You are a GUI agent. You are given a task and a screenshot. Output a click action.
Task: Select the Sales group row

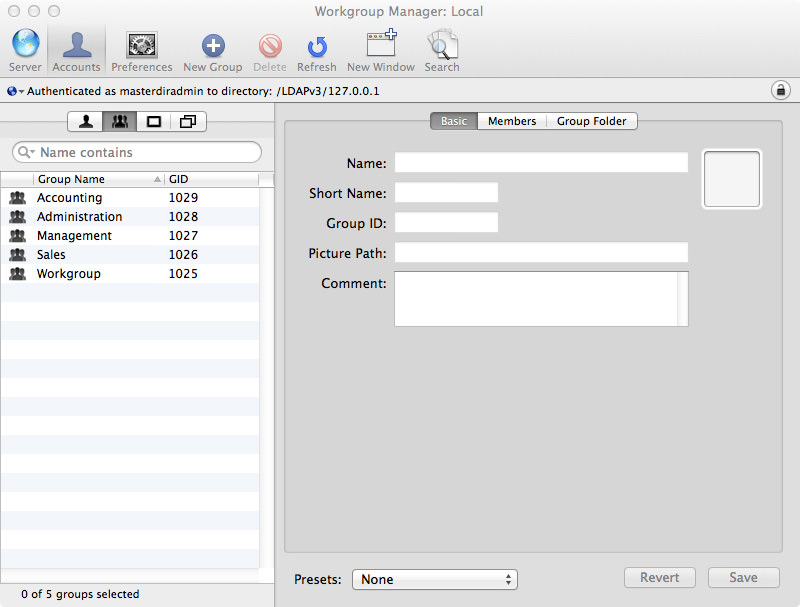point(130,254)
